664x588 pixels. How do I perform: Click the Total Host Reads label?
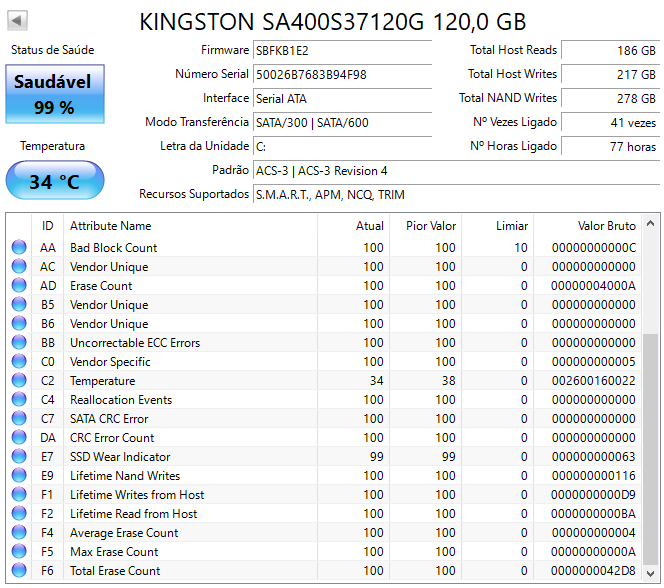pos(513,50)
